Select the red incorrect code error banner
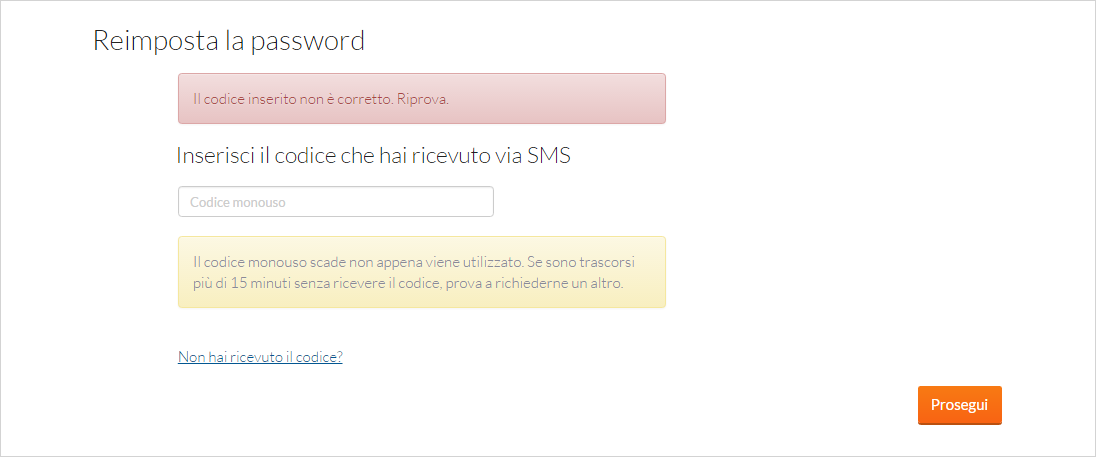 (x=421, y=99)
